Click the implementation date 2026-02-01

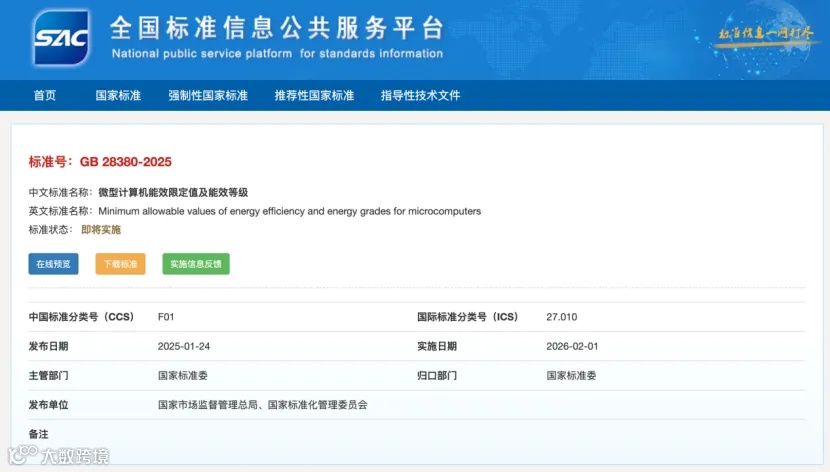tap(572, 346)
